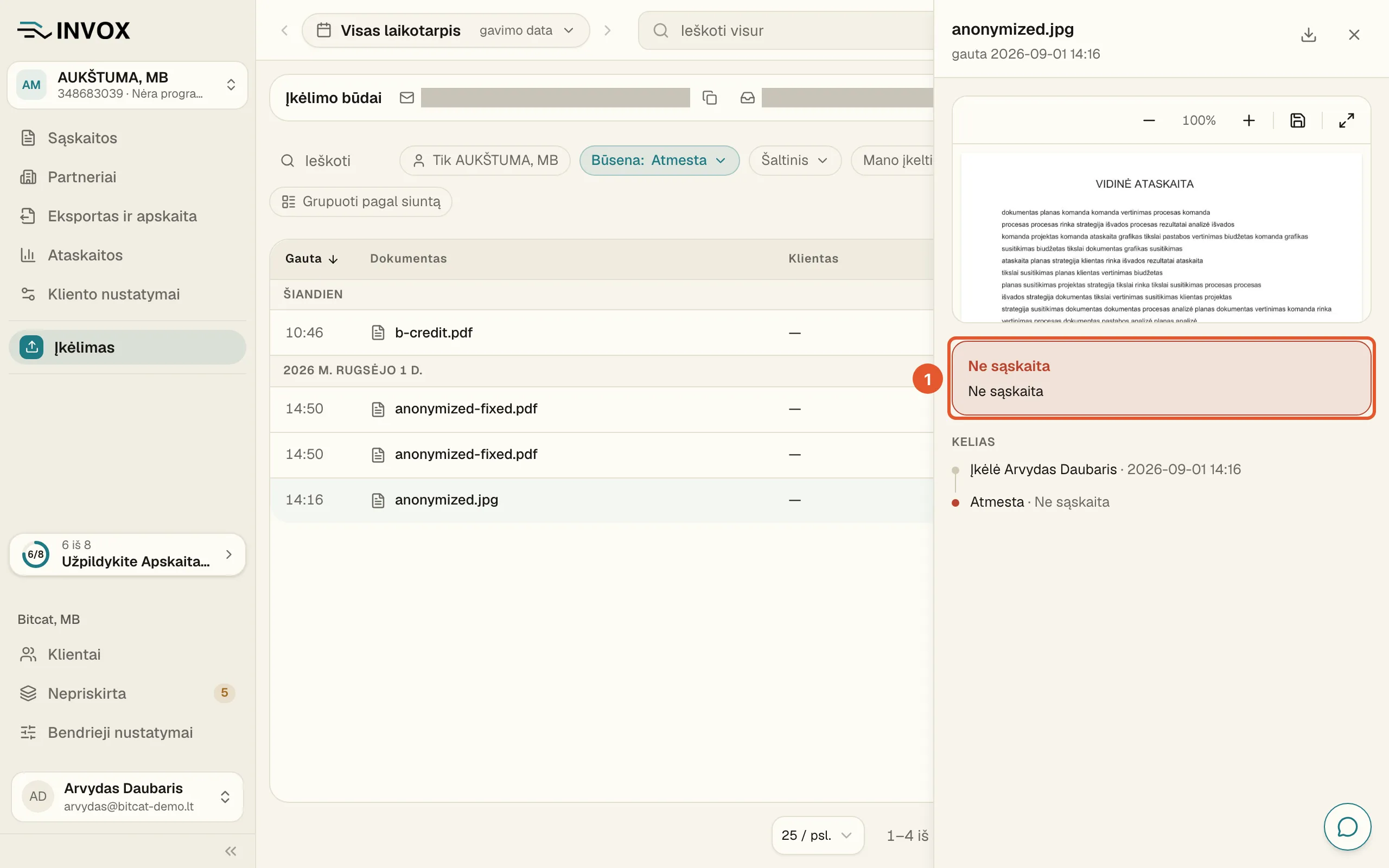Open Visas laikotarpis date range dropdown
The width and height of the screenshot is (1389, 868).
445,30
